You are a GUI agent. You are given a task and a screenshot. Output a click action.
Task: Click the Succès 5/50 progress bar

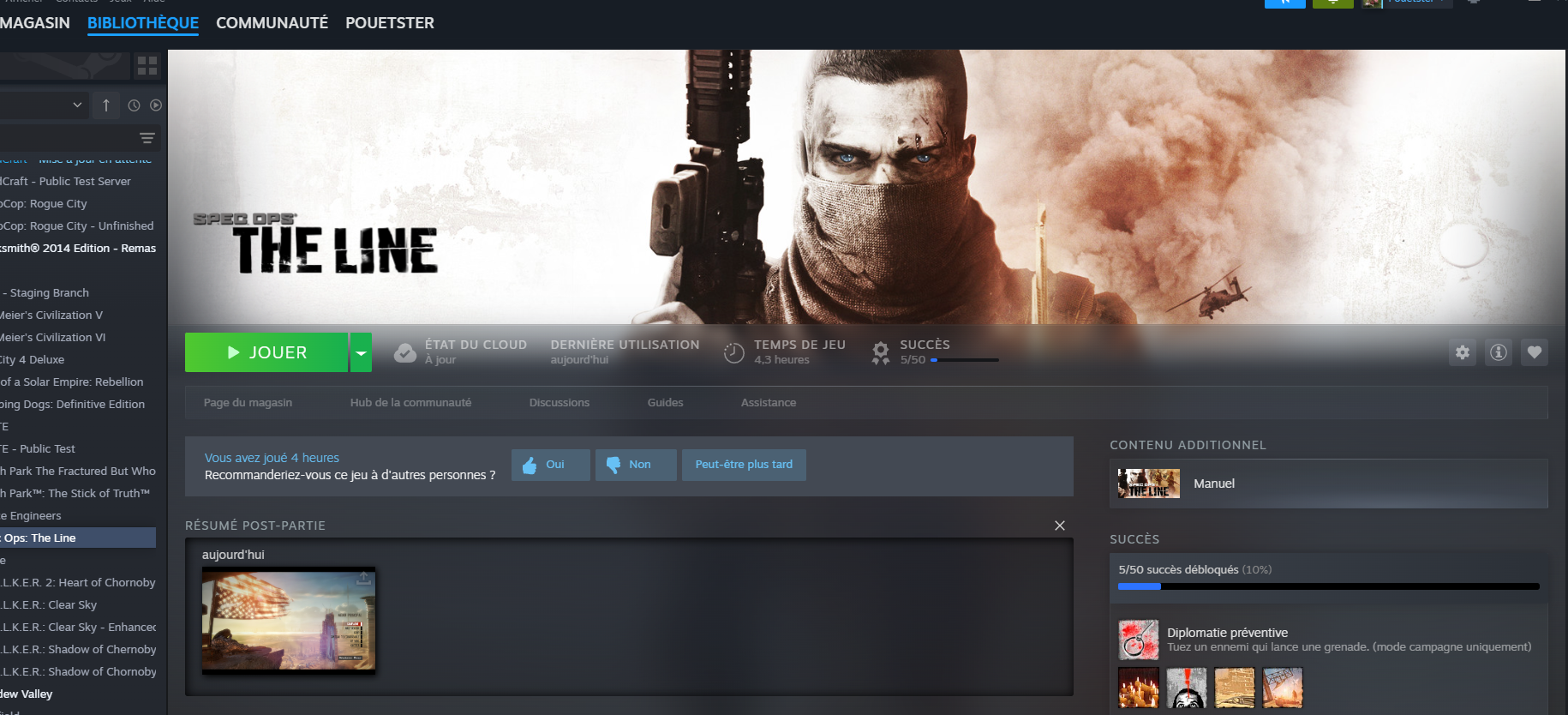click(x=965, y=360)
